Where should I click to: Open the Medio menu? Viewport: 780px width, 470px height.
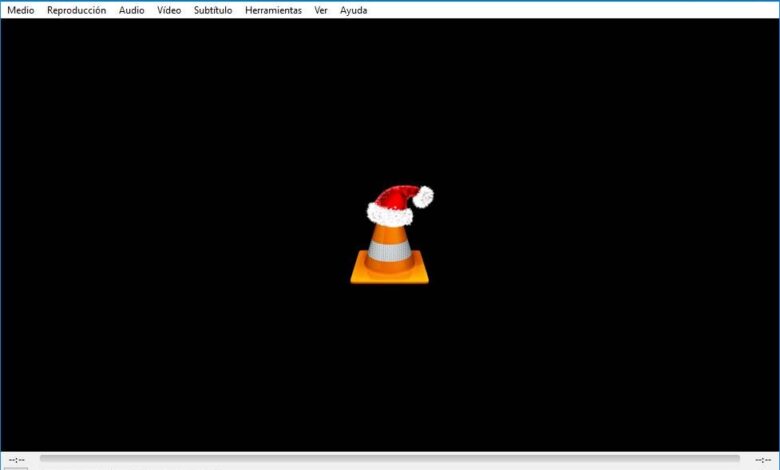(x=20, y=10)
